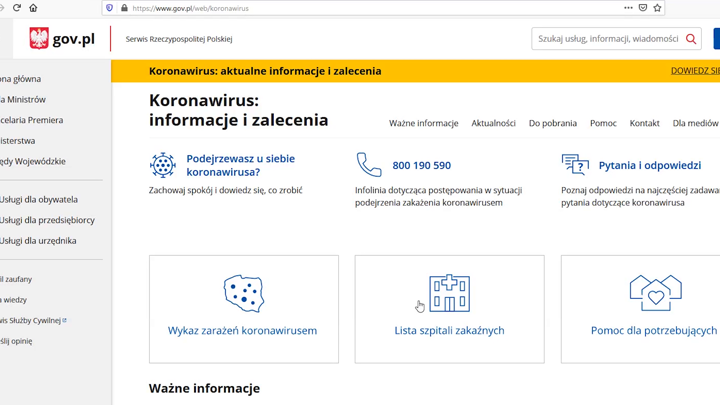Click the phone hotline icon
The height and width of the screenshot is (405, 720).
(x=369, y=165)
